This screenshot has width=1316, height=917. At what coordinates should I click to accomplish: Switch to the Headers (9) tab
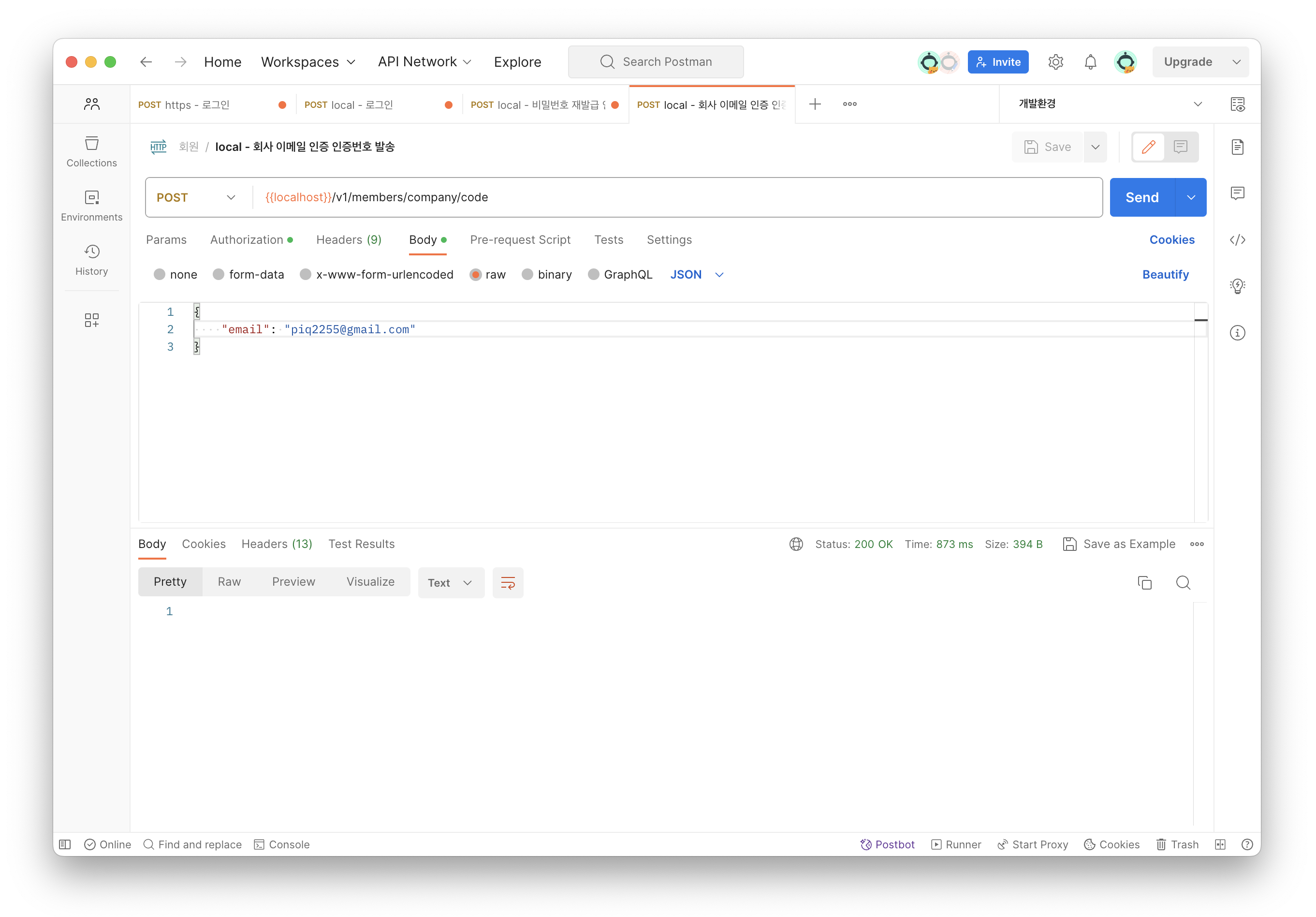pyautogui.click(x=348, y=240)
